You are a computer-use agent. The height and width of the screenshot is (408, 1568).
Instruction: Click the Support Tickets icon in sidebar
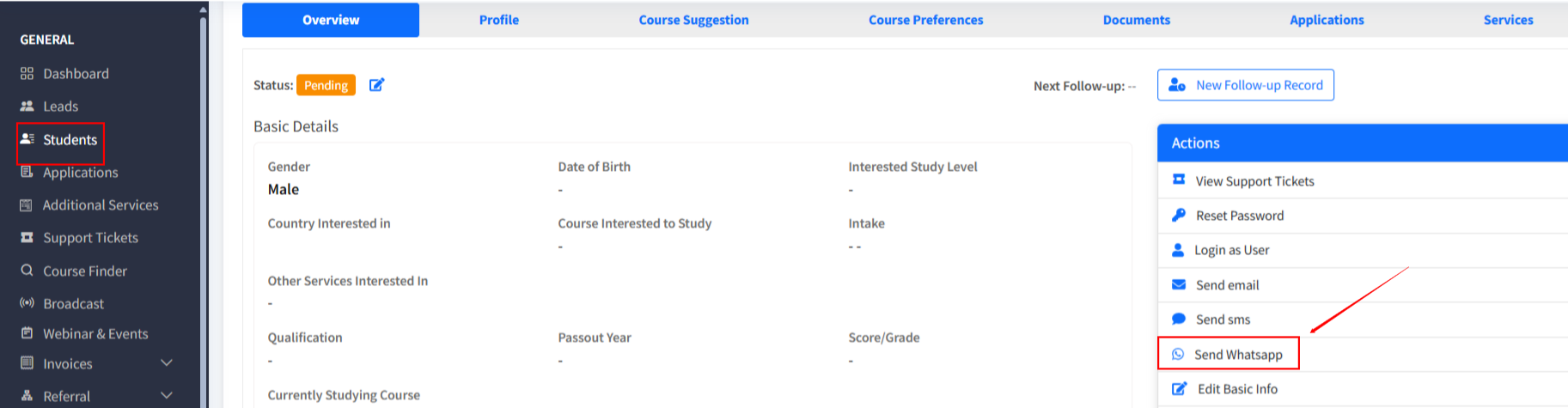click(27, 238)
